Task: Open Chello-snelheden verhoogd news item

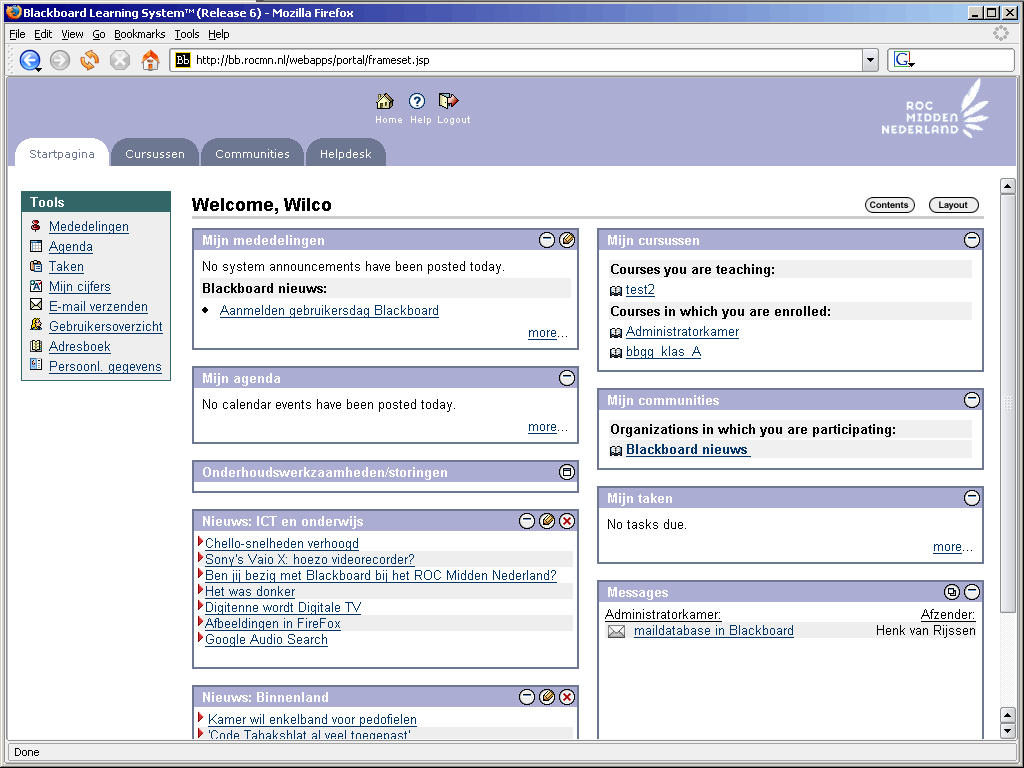Action: 281,543
